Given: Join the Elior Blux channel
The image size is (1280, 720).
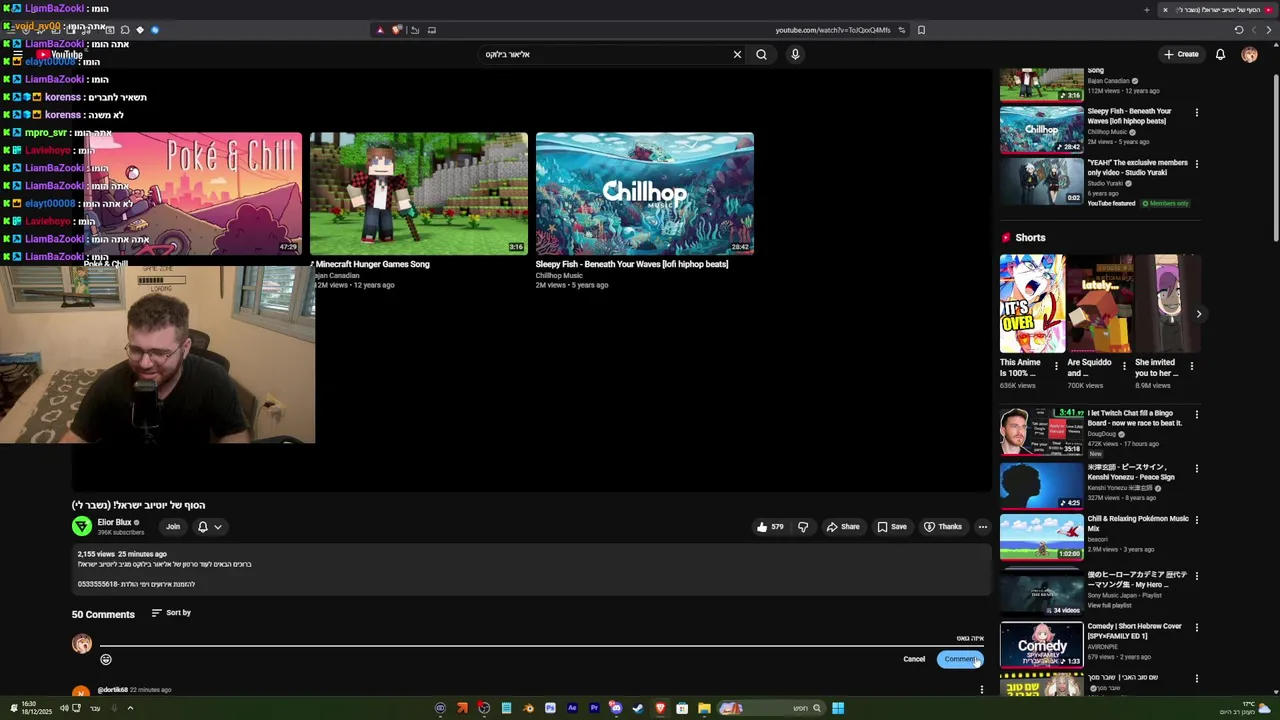Looking at the screenshot, I should point(173,527).
